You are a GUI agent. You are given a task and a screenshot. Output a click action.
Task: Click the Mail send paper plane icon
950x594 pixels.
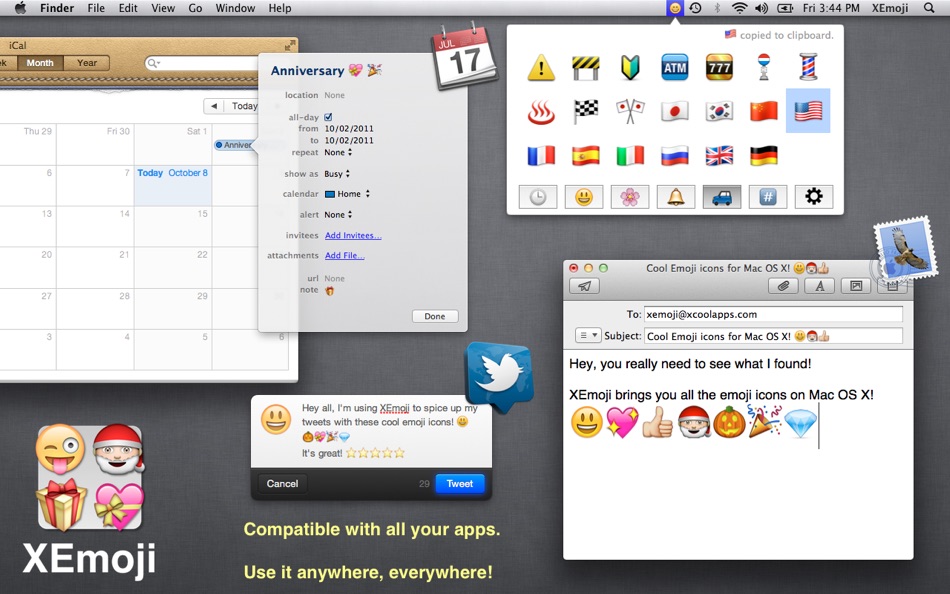point(585,286)
